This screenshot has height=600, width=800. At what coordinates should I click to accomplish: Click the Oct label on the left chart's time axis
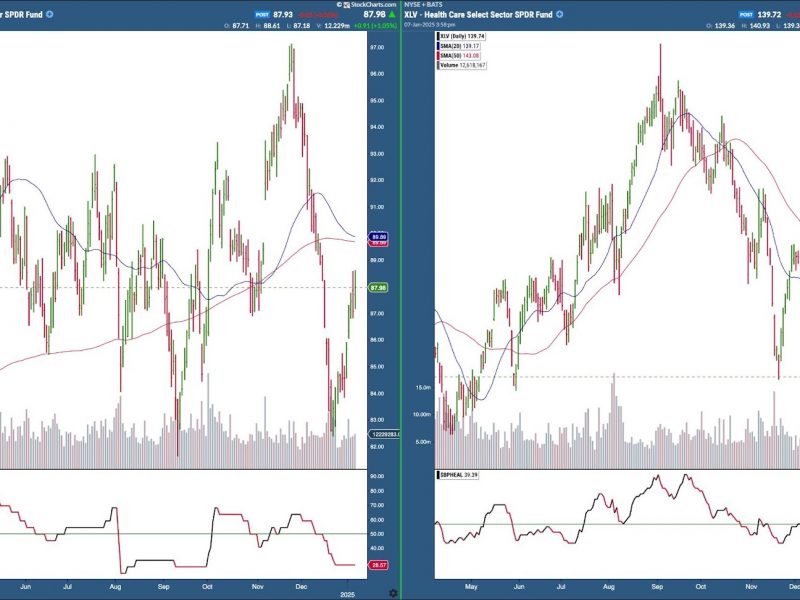point(207,587)
